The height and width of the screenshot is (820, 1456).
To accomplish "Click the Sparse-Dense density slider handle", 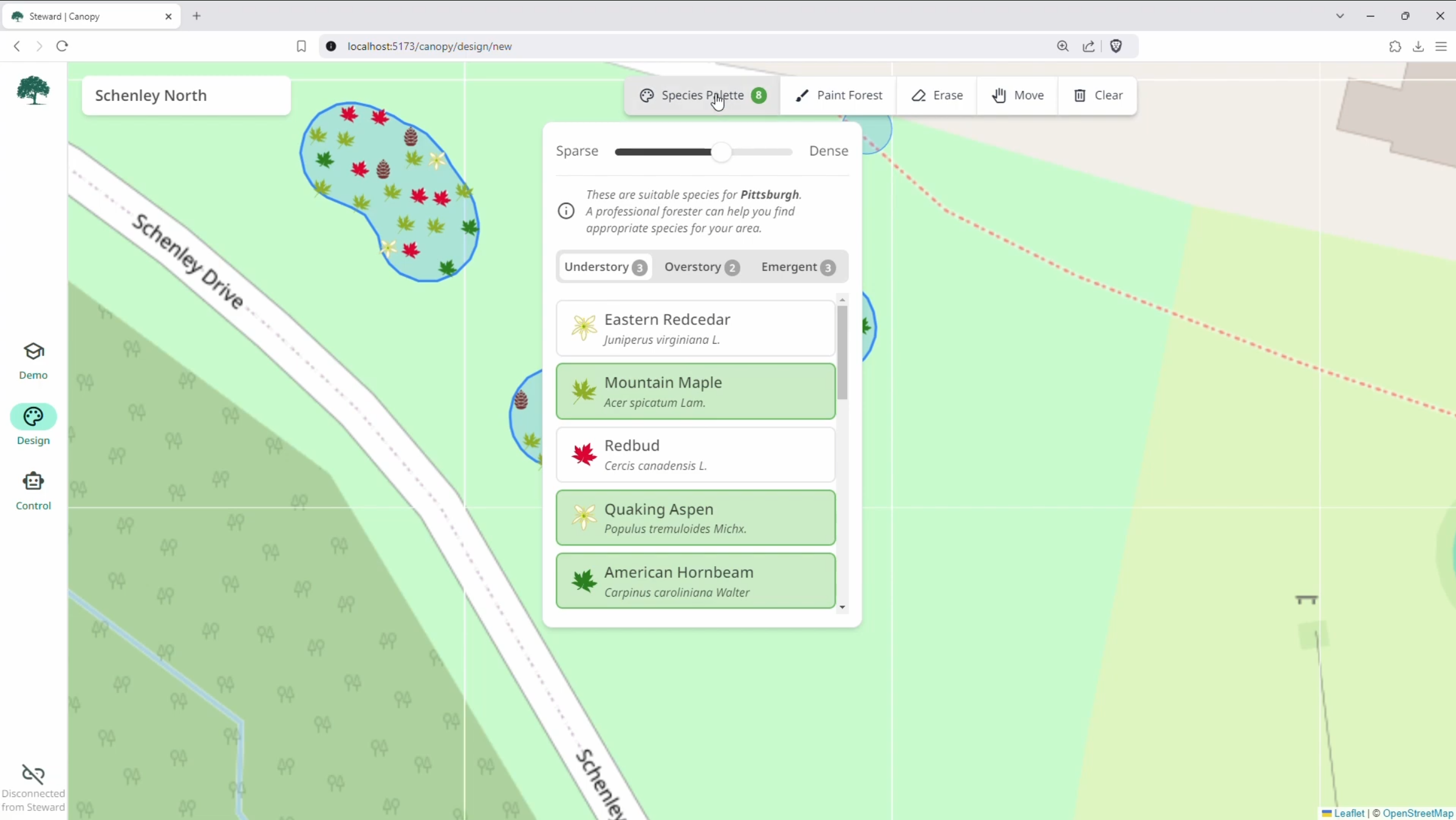I will point(722,152).
